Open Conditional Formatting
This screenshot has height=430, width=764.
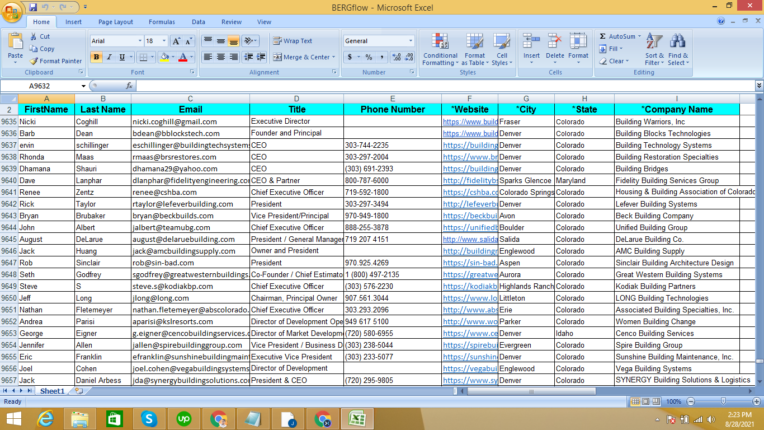point(440,49)
